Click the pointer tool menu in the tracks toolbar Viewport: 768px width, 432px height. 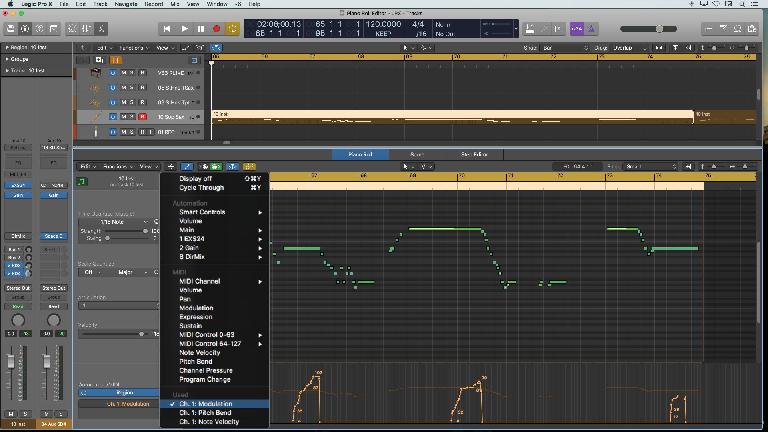407,48
